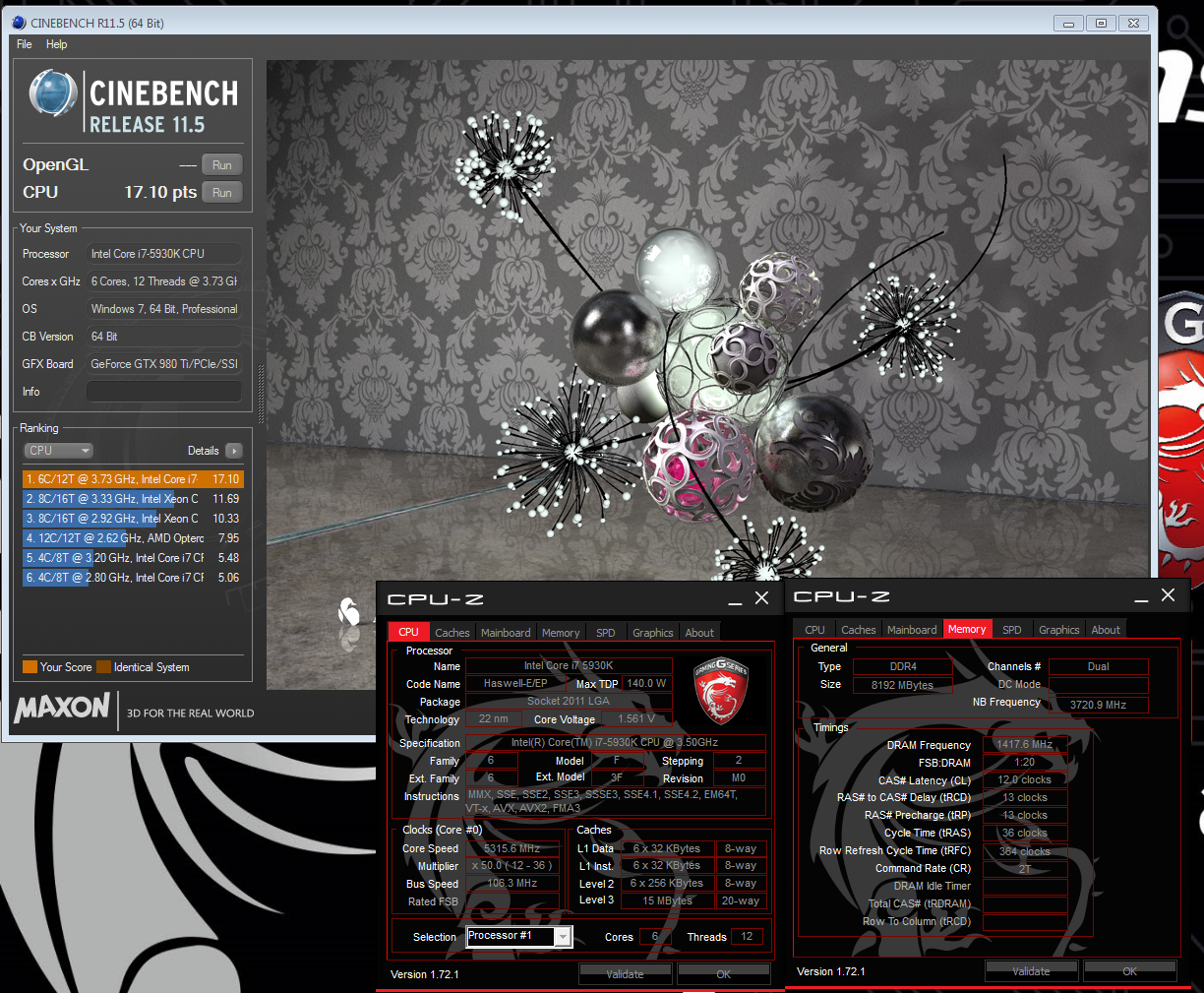This screenshot has height=993, width=1204.
Task: Maximize the Cinebench window
Action: pos(1102,23)
